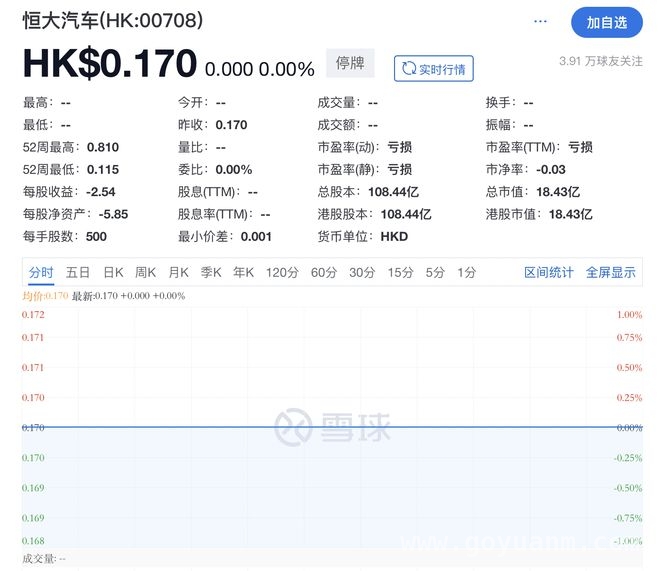Click the 每股净资产 value -5.85
Screen dimensions: 660x571
[113, 214]
